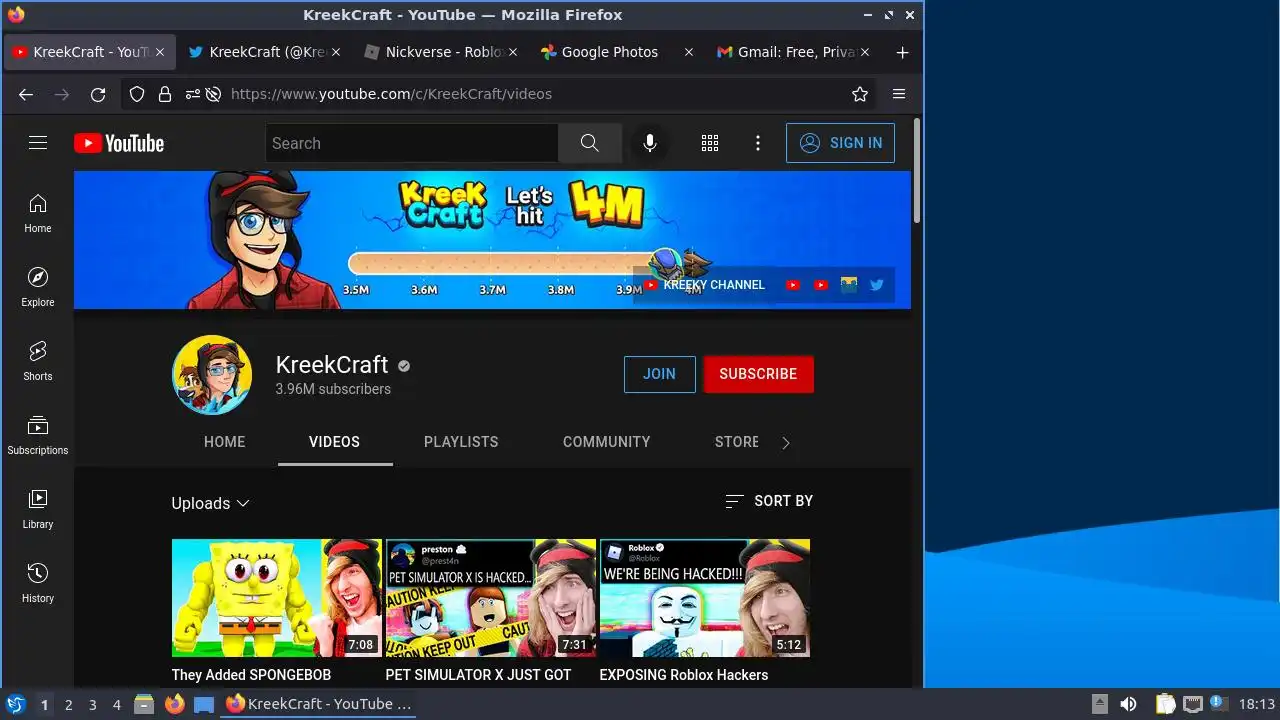Bookmark this page with the star icon

pos(860,94)
